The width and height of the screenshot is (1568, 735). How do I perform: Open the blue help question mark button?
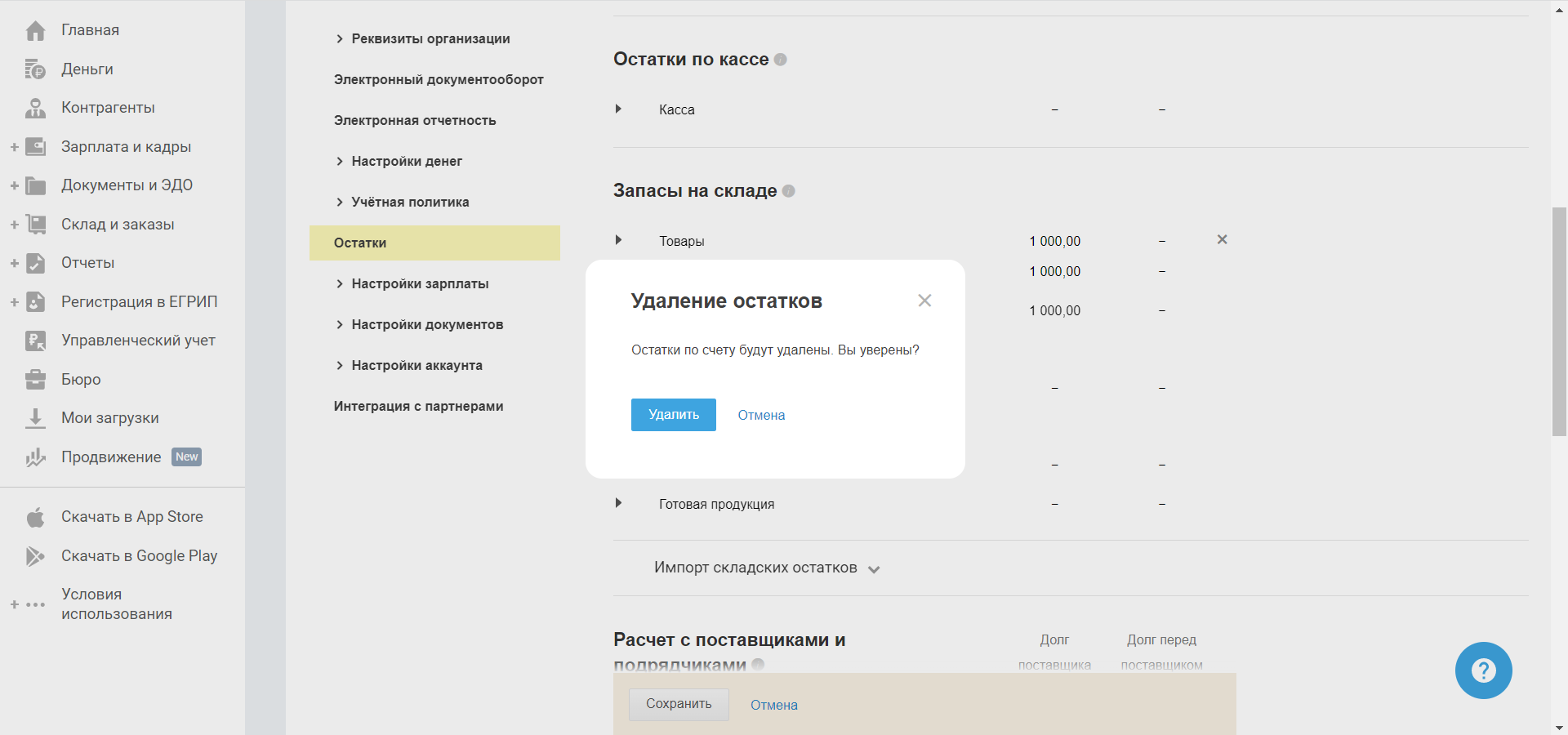1483,670
